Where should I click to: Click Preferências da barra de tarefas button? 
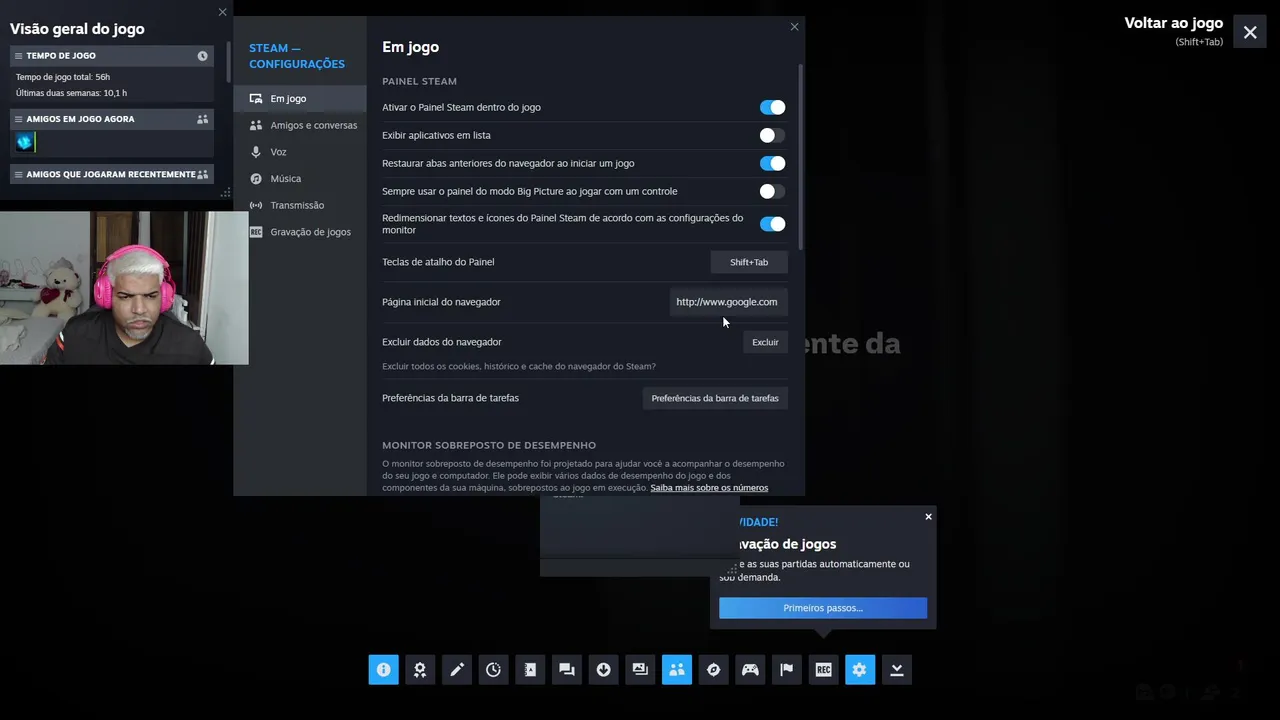[x=715, y=398]
